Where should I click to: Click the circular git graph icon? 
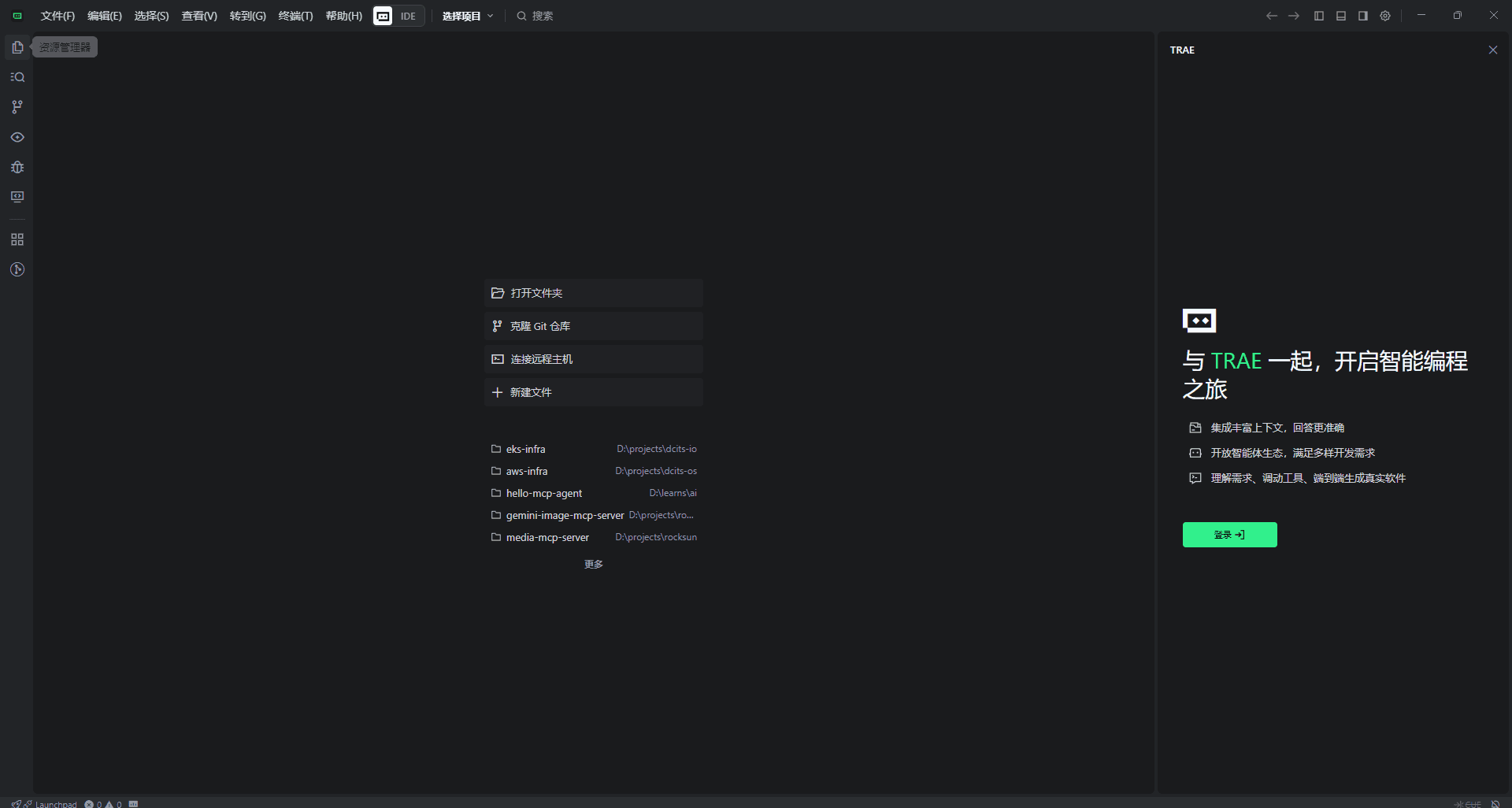point(17,269)
